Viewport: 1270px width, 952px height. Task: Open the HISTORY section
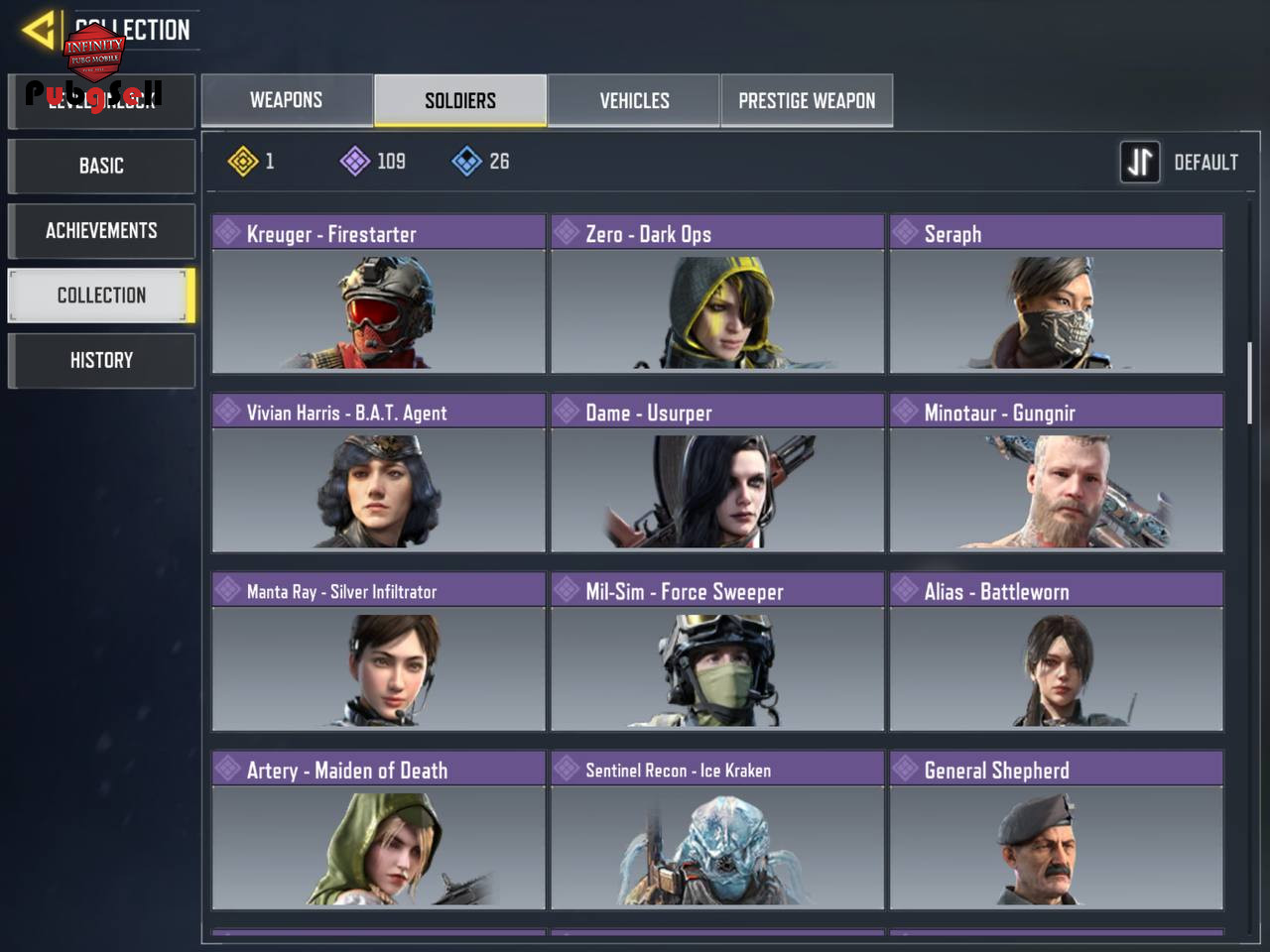point(101,360)
